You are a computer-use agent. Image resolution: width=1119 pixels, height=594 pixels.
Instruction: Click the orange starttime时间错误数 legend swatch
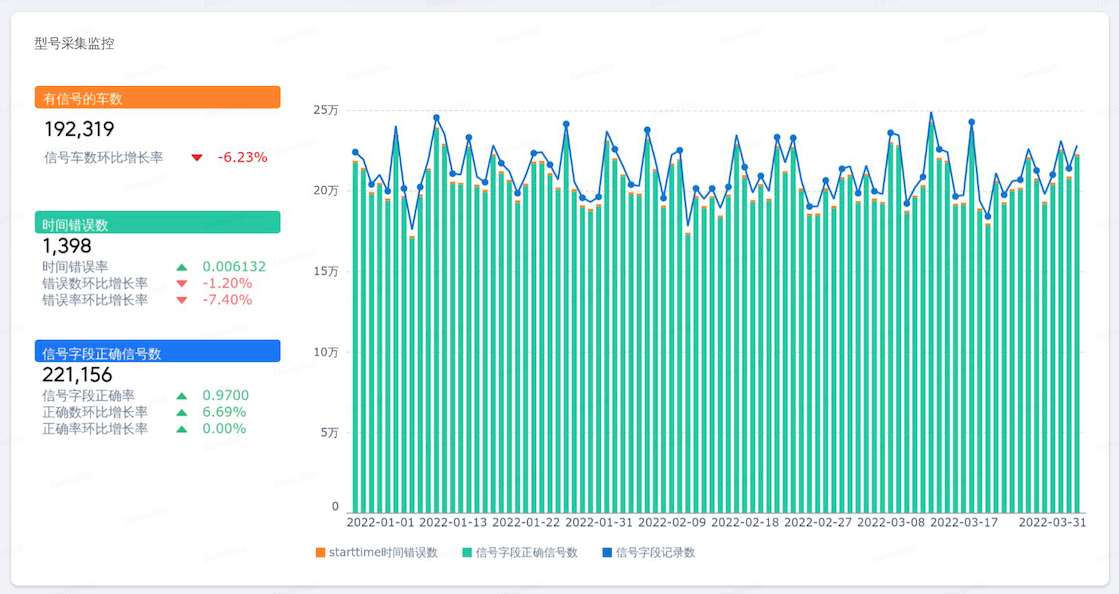click(x=320, y=553)
